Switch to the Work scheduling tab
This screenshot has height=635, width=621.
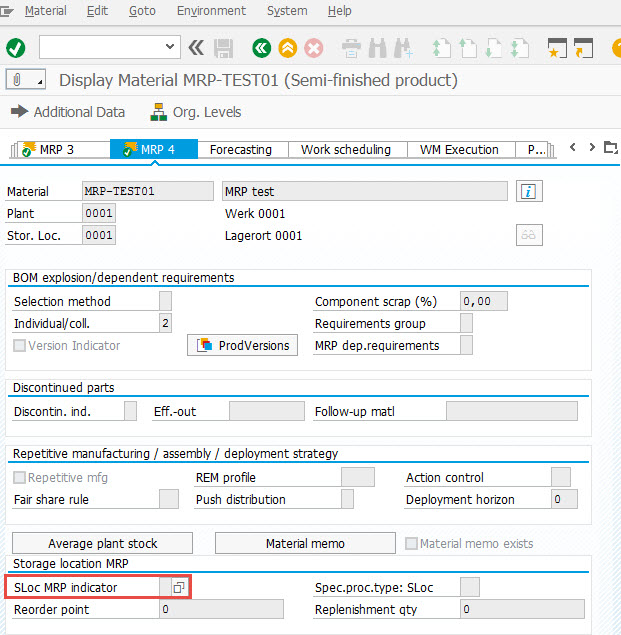347,149
